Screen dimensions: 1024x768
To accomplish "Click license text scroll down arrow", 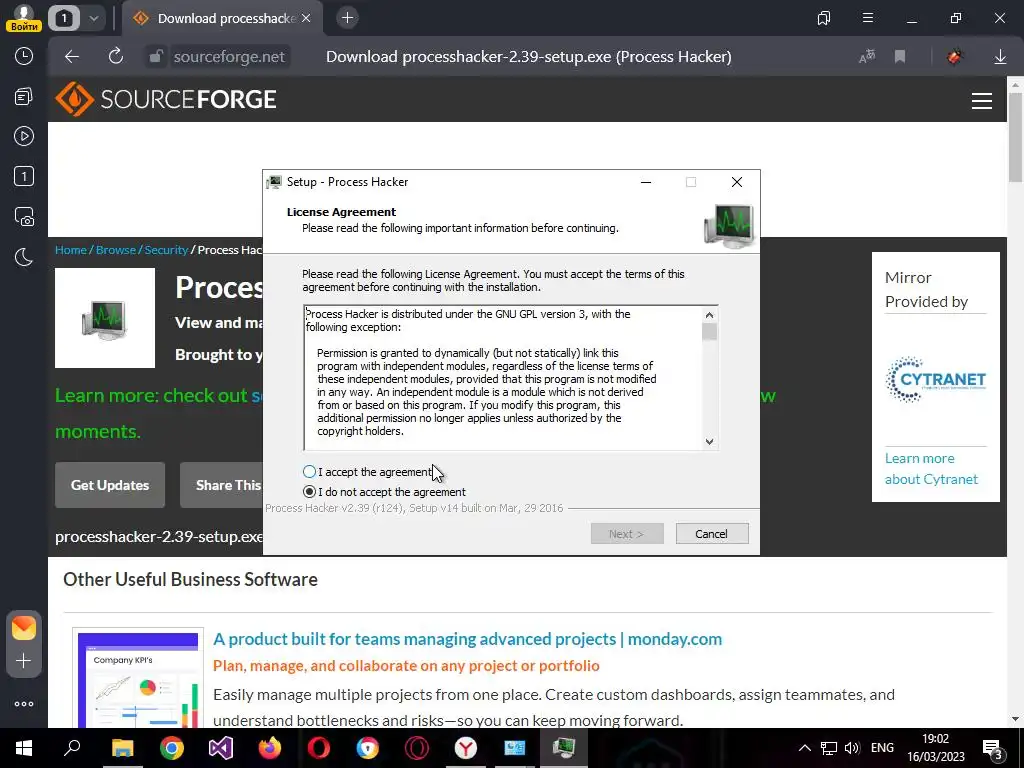I will point(709,441).
